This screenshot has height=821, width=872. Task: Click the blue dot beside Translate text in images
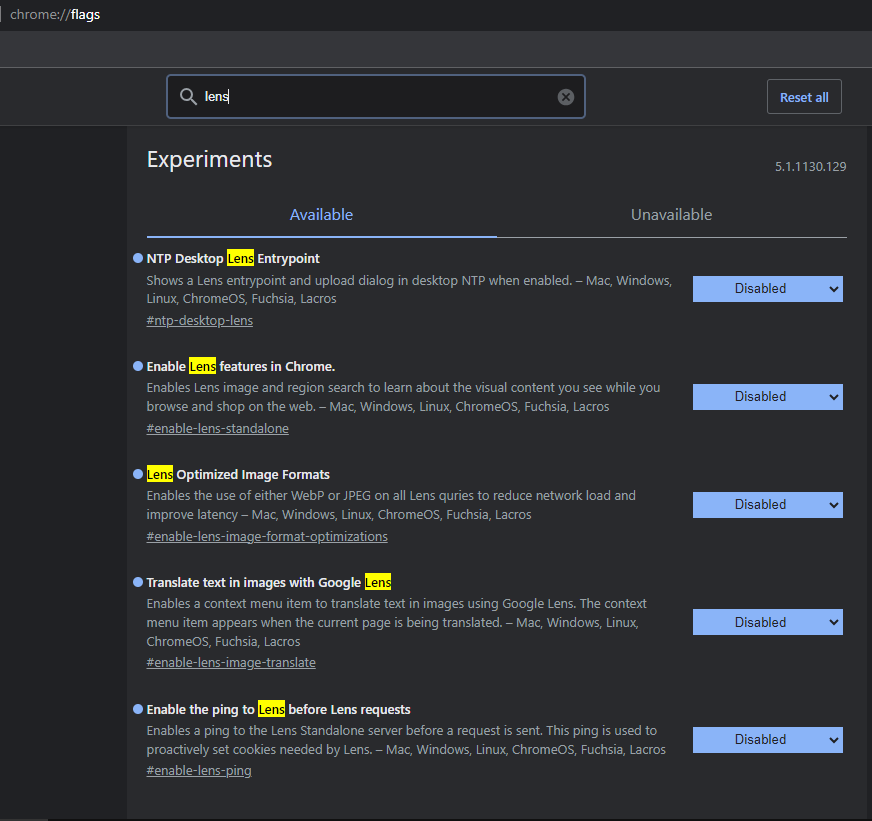pyautogui.click(x=138, y=582)
